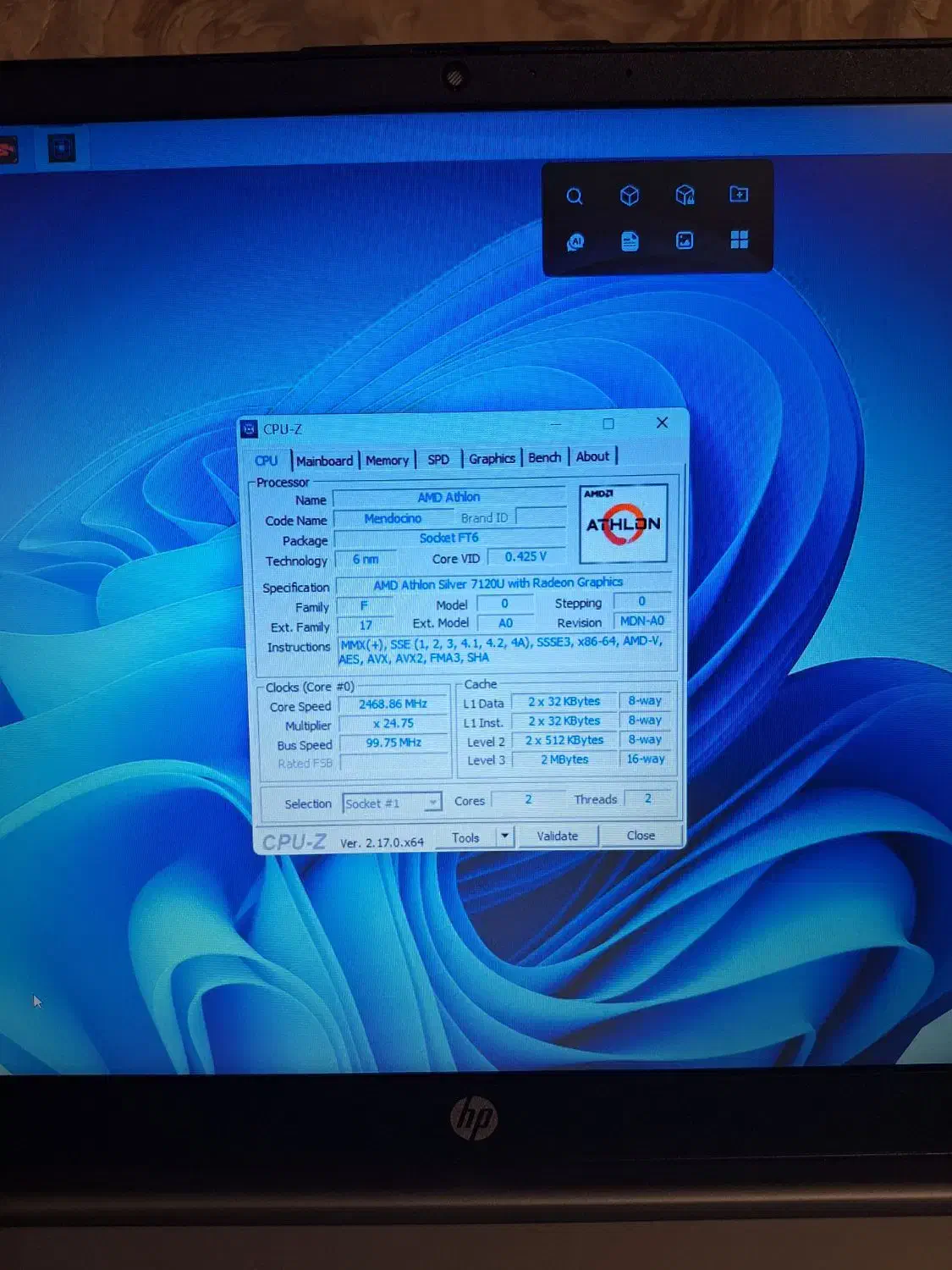The height and width of the screenshot is (1270, 952).
Task: Switch to the CPU tab
Action: click(267, 461)
